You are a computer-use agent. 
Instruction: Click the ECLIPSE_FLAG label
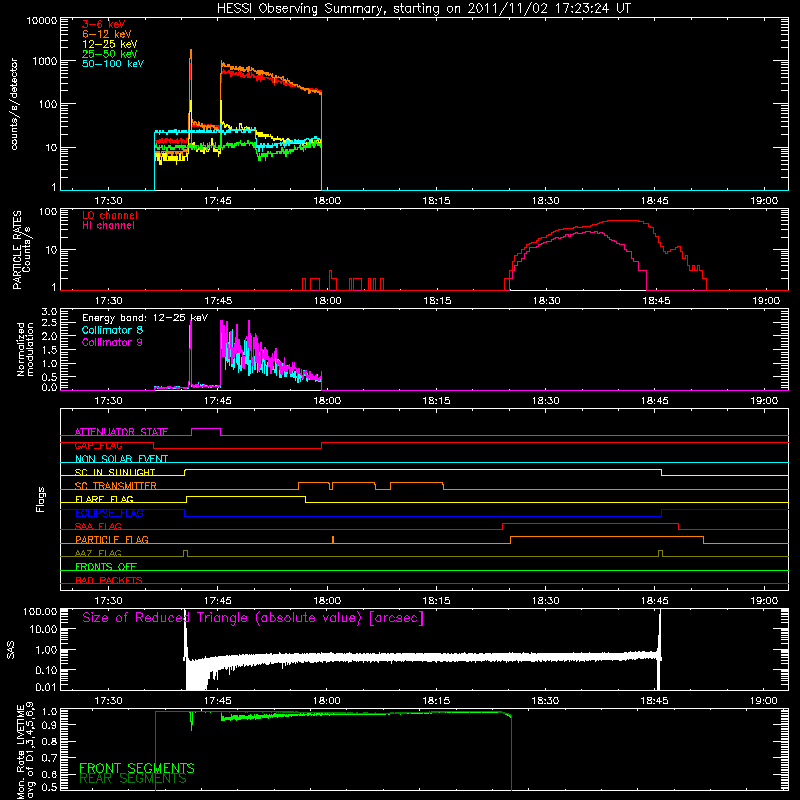(x=109, y=513)
